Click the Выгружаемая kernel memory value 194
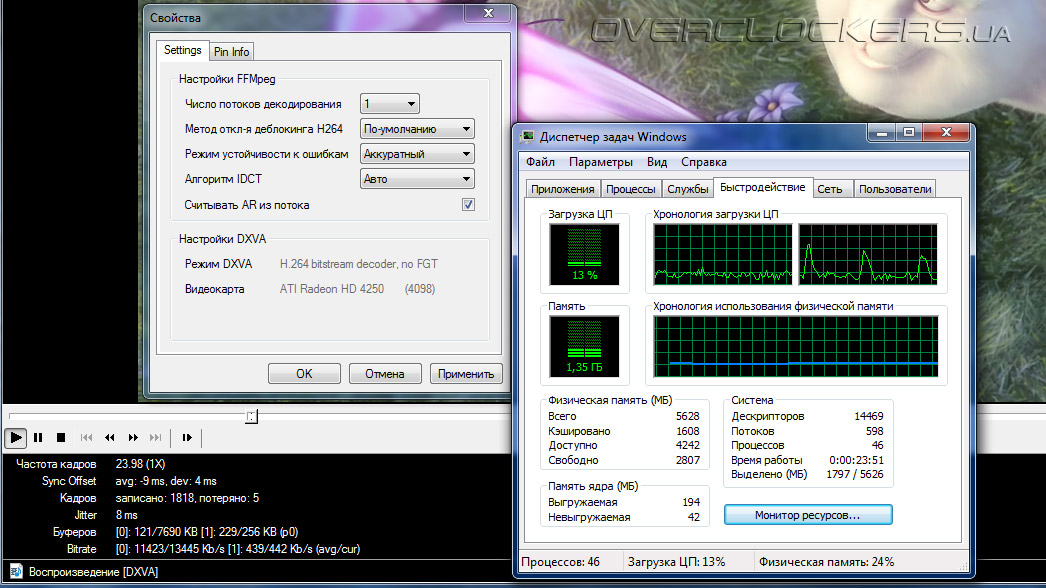This screenshot has height=588, width=1046. point(691,502)
